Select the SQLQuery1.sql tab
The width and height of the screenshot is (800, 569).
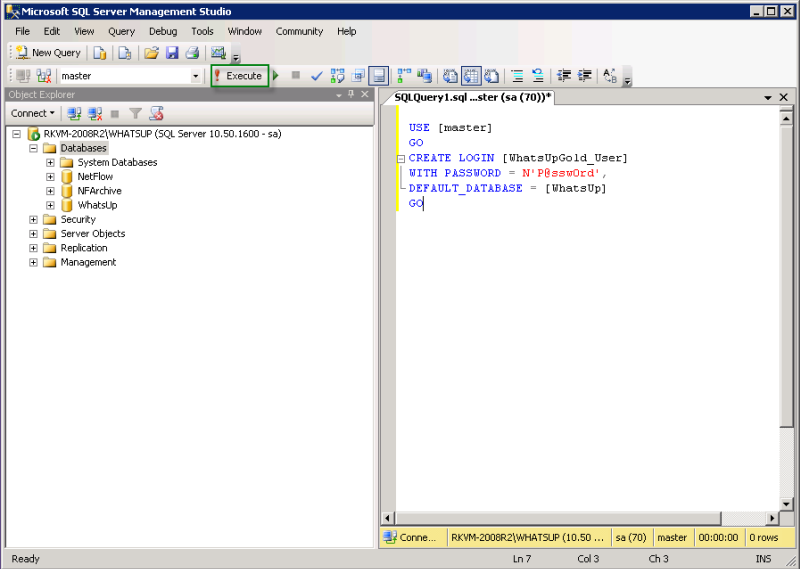click(x=472, y=97)
